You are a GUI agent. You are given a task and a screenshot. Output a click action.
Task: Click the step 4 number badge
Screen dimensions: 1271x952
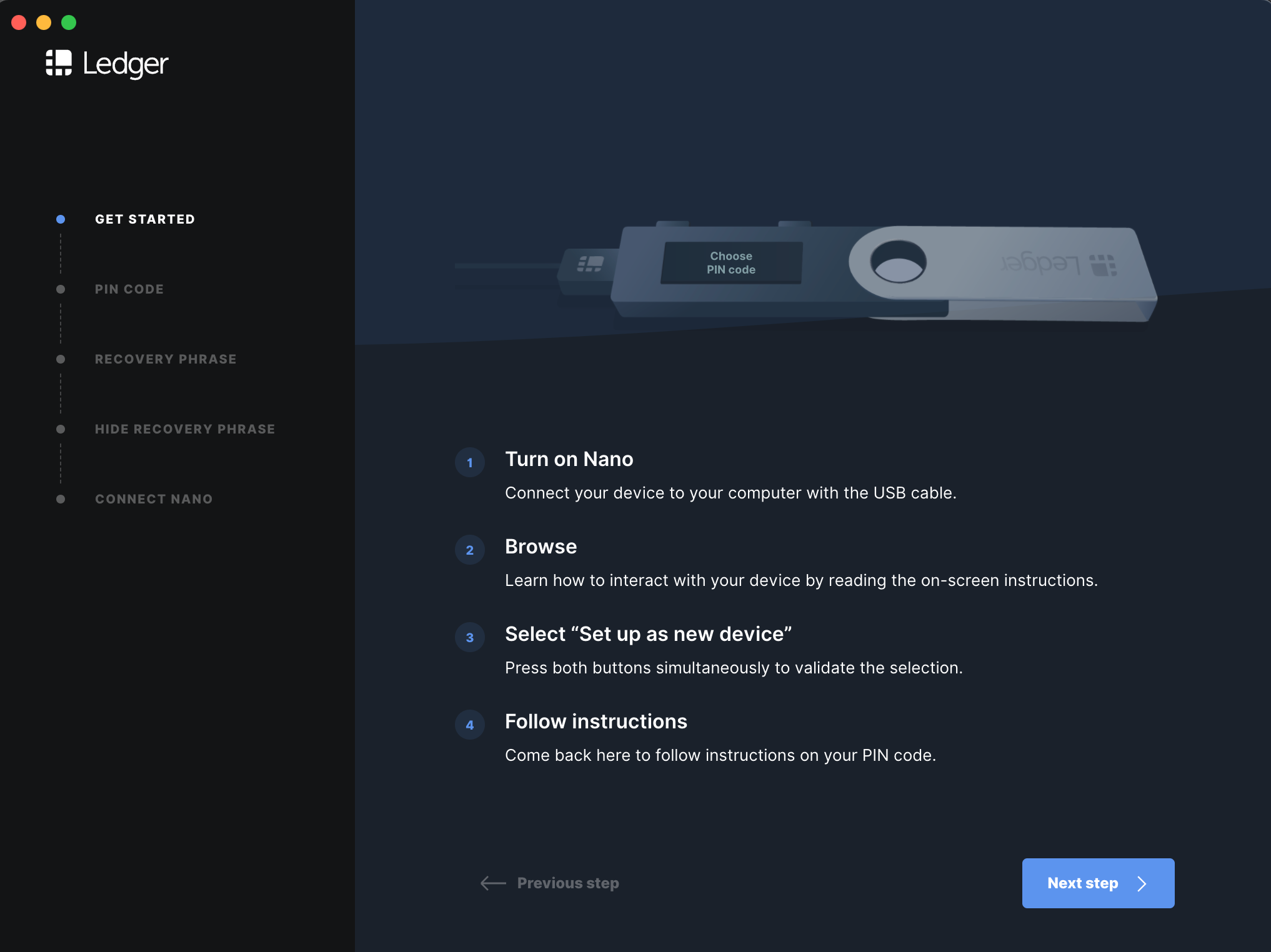tap(470, 725)
